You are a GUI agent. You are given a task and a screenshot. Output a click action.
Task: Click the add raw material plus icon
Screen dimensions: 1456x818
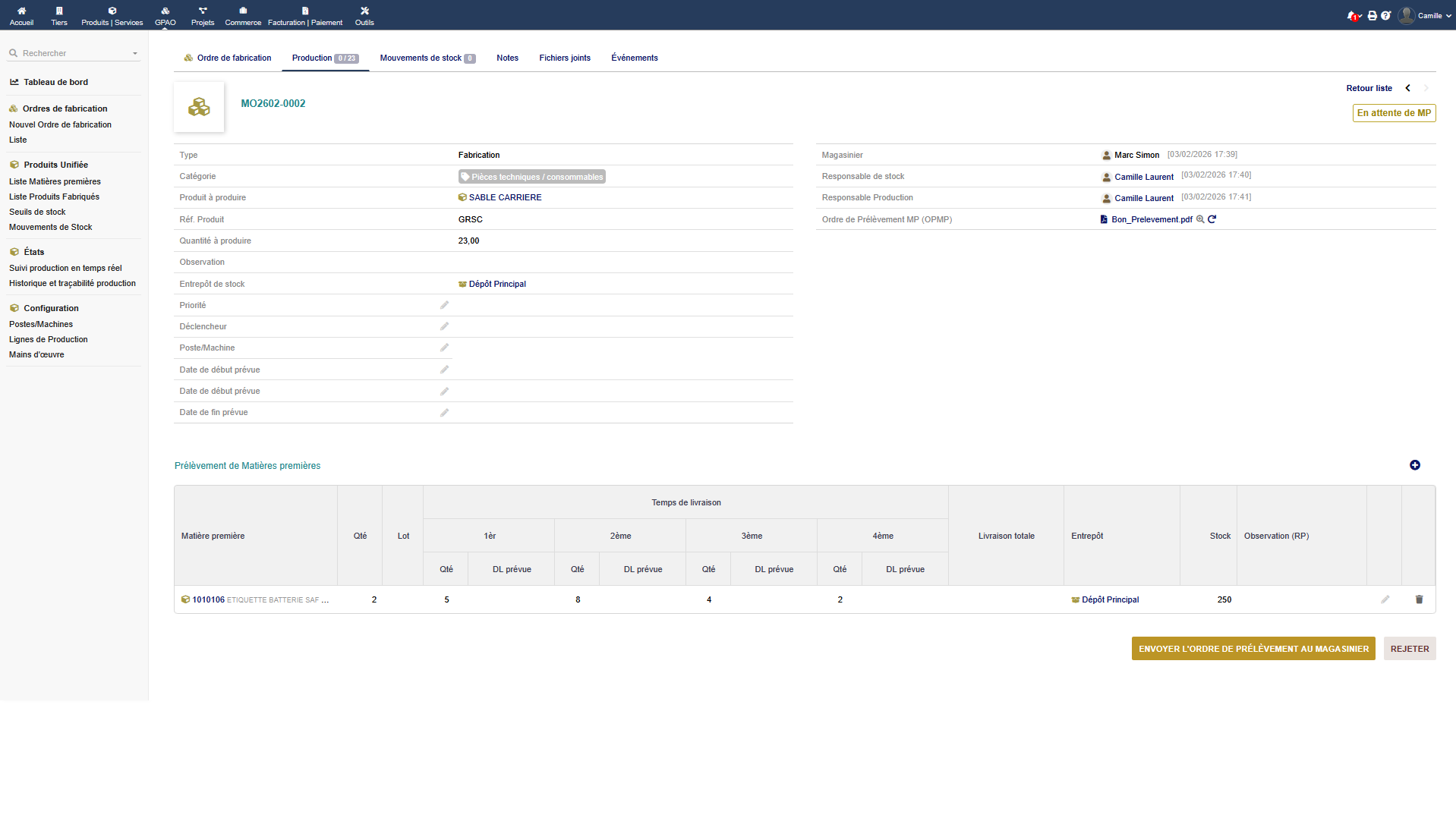coord(1414,465)
